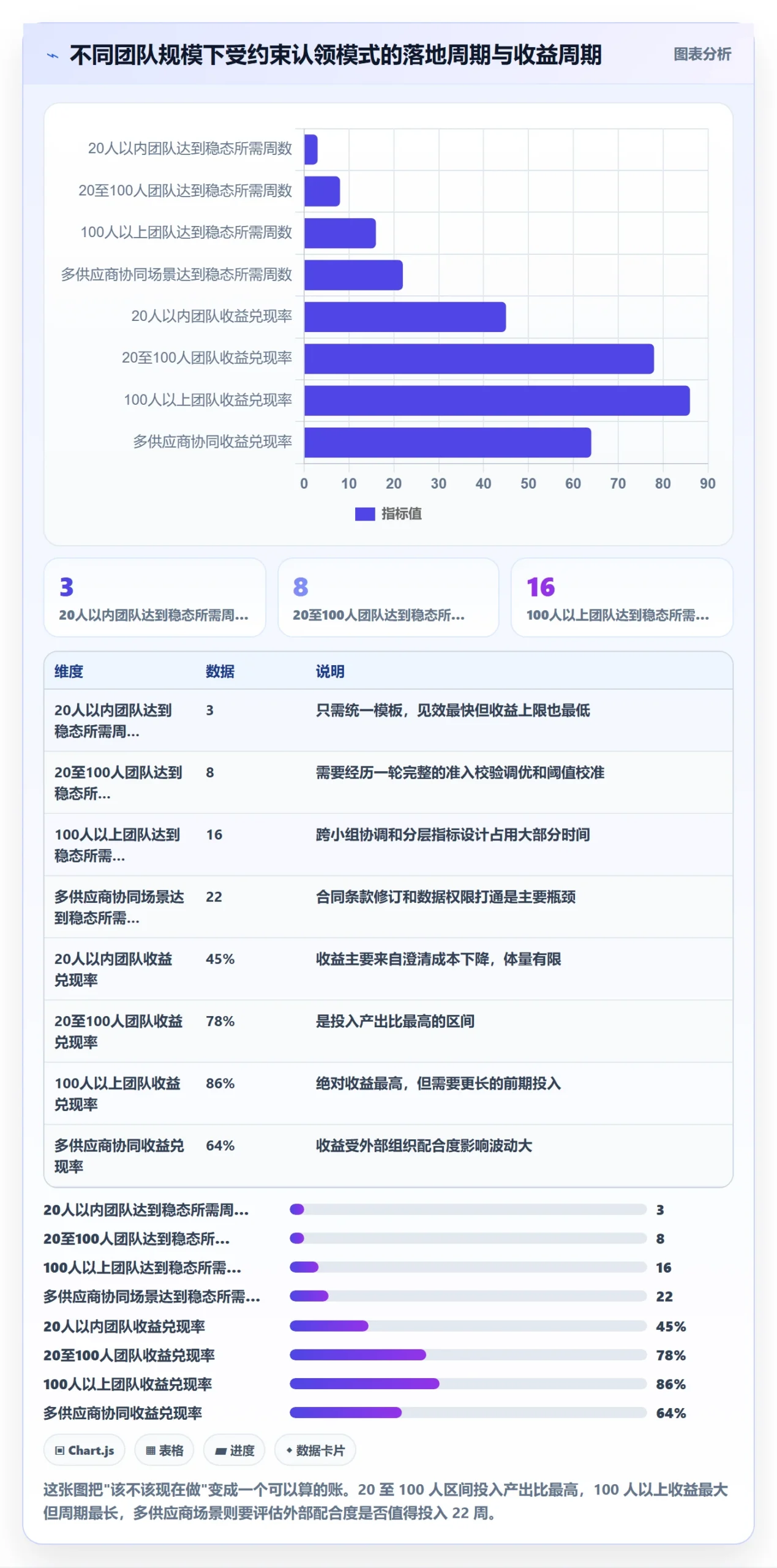Click the 78% value in the table

click(220, 1021)
